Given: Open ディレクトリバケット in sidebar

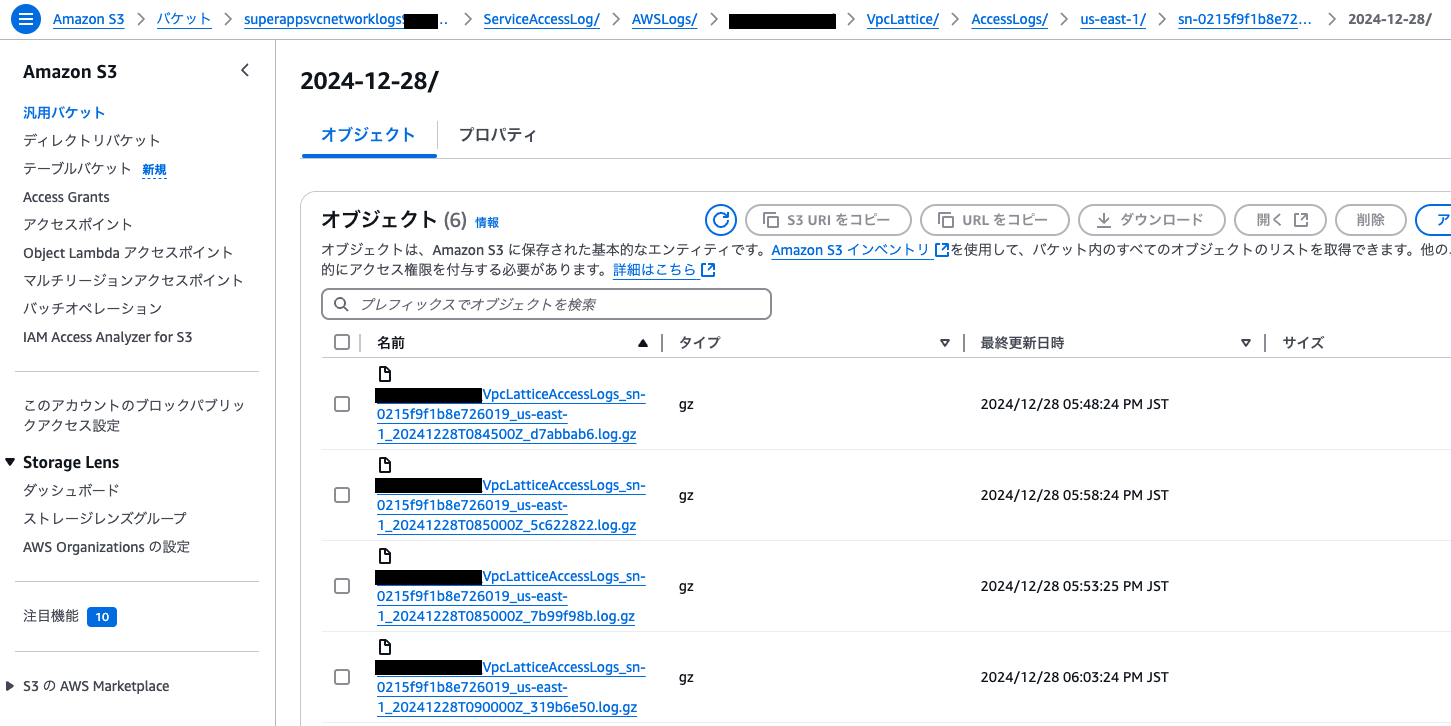Looking at the screenshot, I should [x=92, y=140].
